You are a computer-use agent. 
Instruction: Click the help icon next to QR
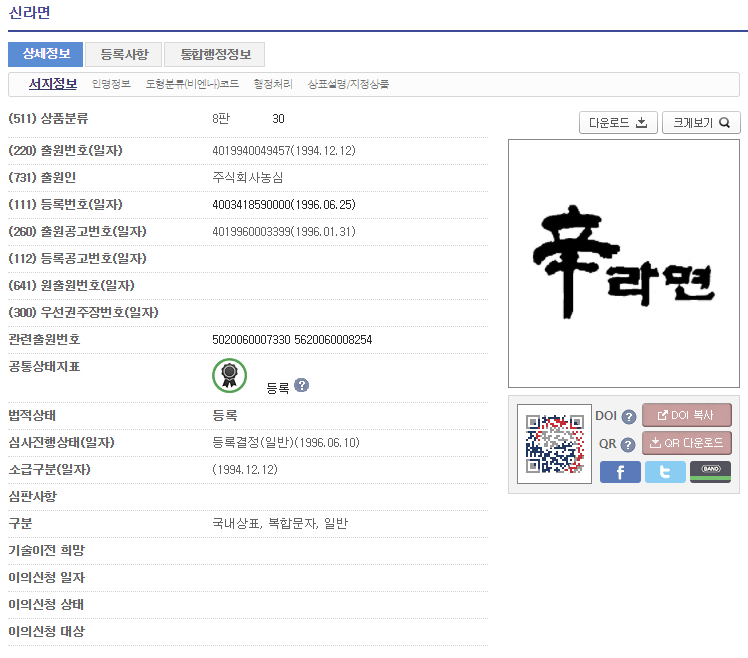point(629,445)
